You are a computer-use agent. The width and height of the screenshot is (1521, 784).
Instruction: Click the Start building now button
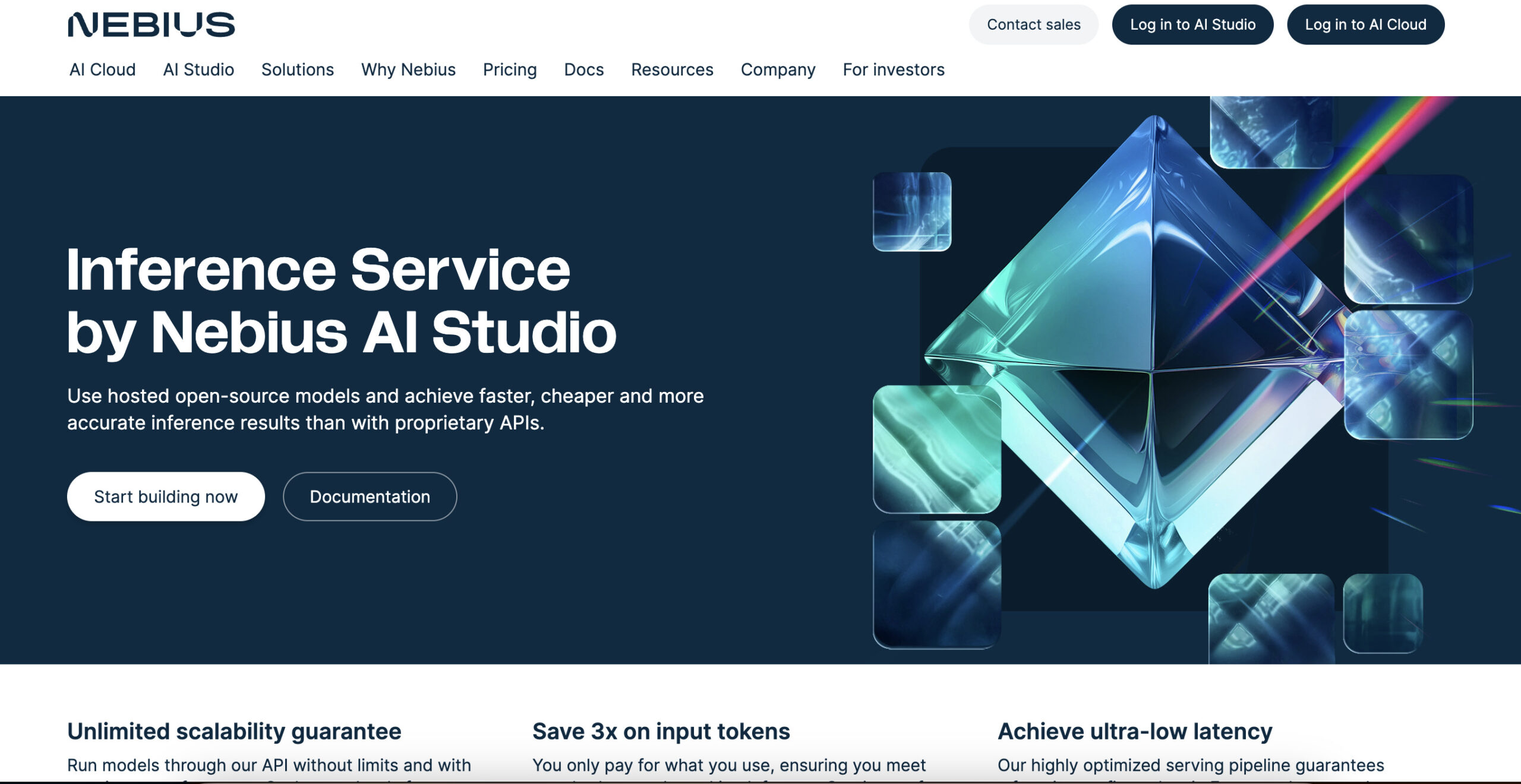[x=166, y=497]
